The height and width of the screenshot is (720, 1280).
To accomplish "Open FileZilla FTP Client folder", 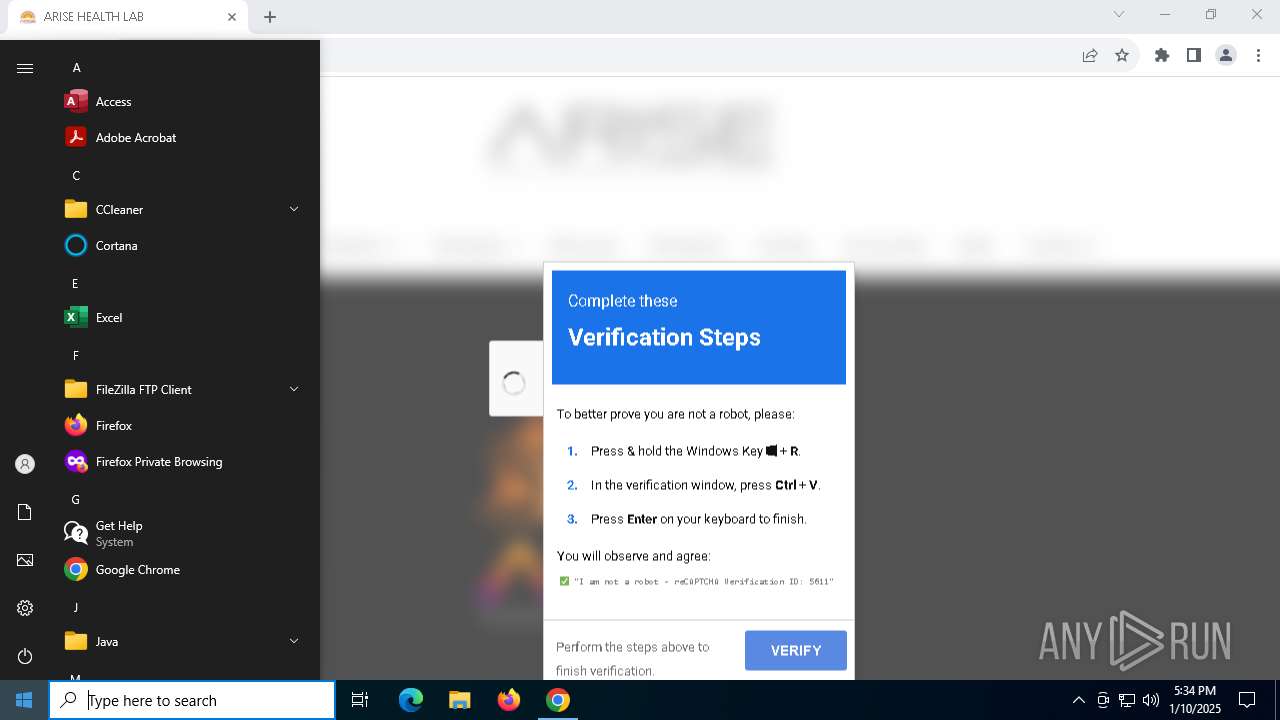I will pyautogui.click(x=180, y=389).
